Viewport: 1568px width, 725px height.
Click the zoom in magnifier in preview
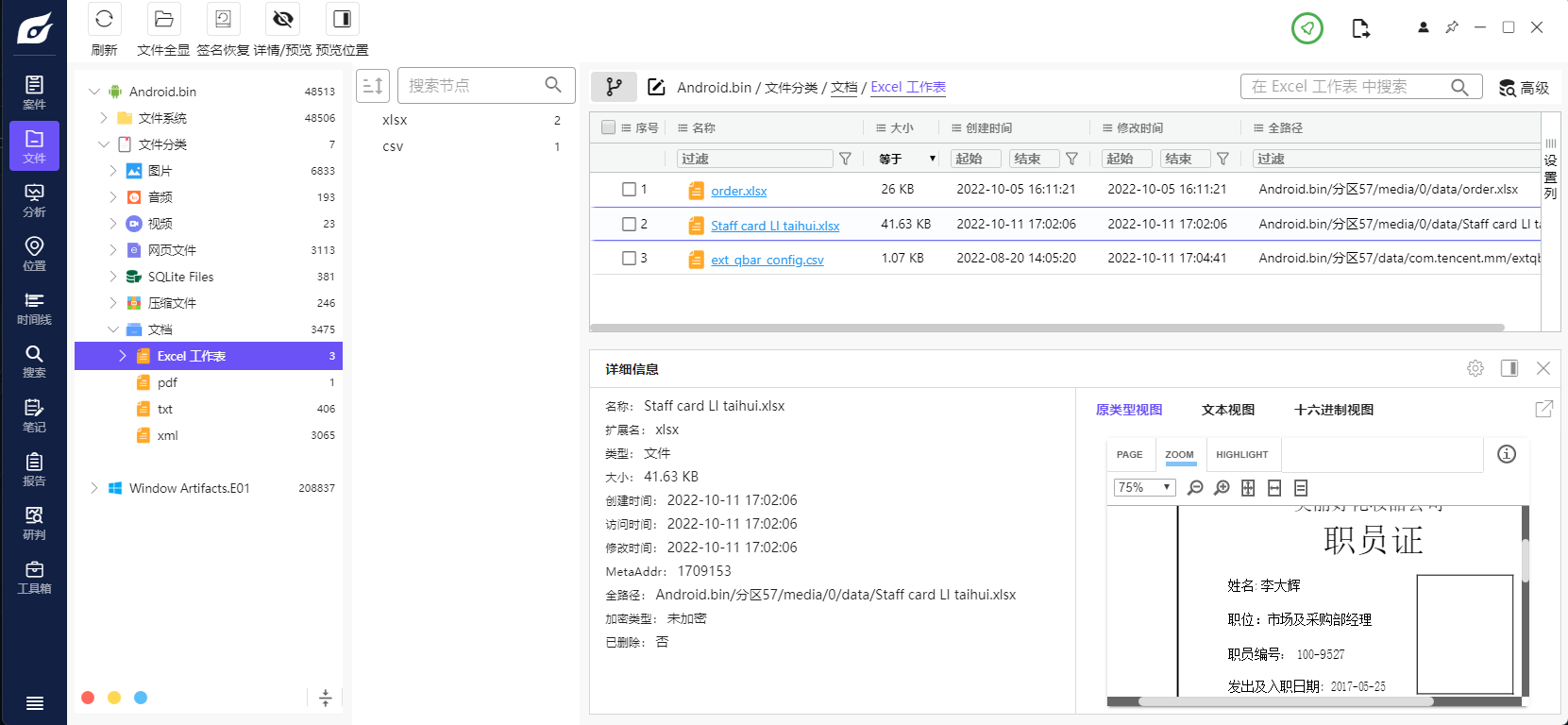(x=1222, y=488)
